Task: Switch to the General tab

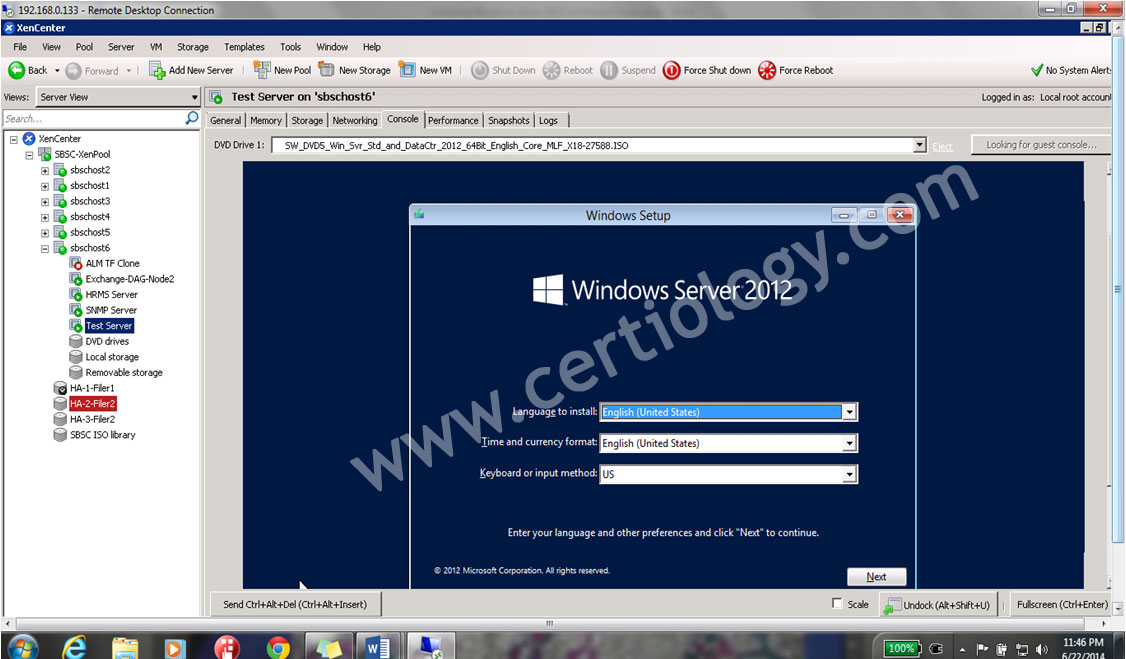Action: 225,121
